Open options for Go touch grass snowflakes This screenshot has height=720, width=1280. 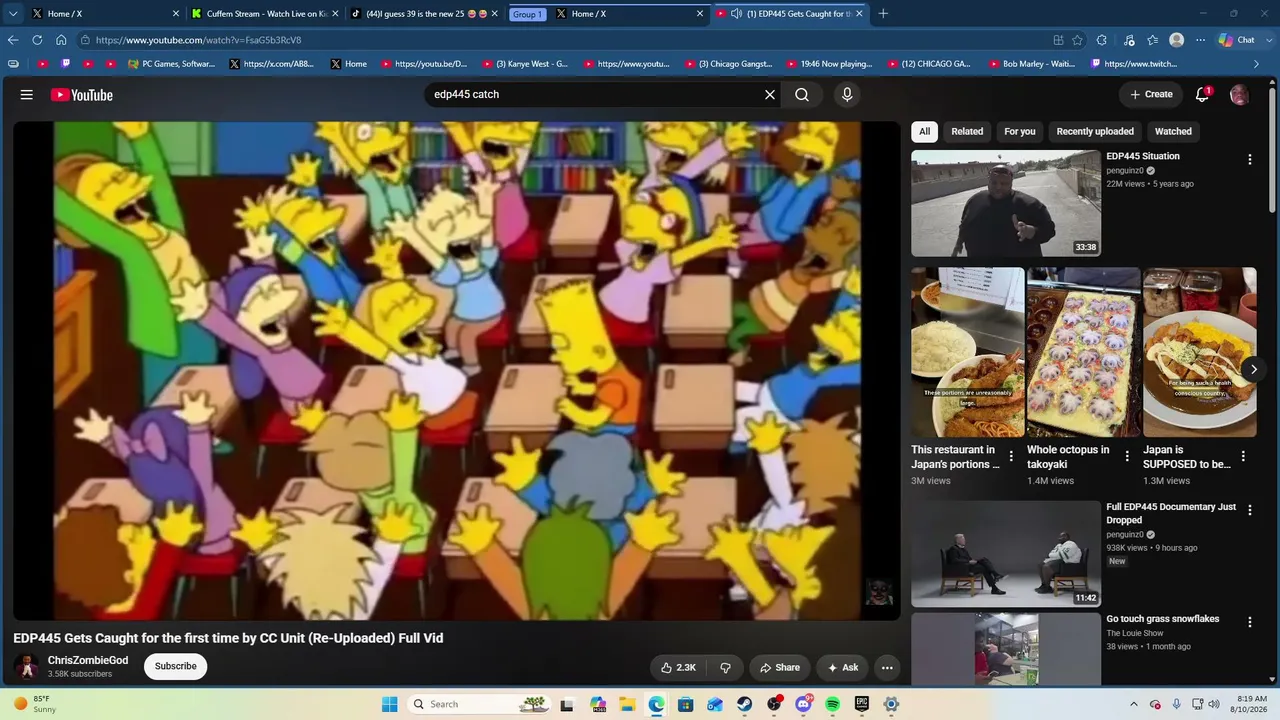(x=1249, y=623)
